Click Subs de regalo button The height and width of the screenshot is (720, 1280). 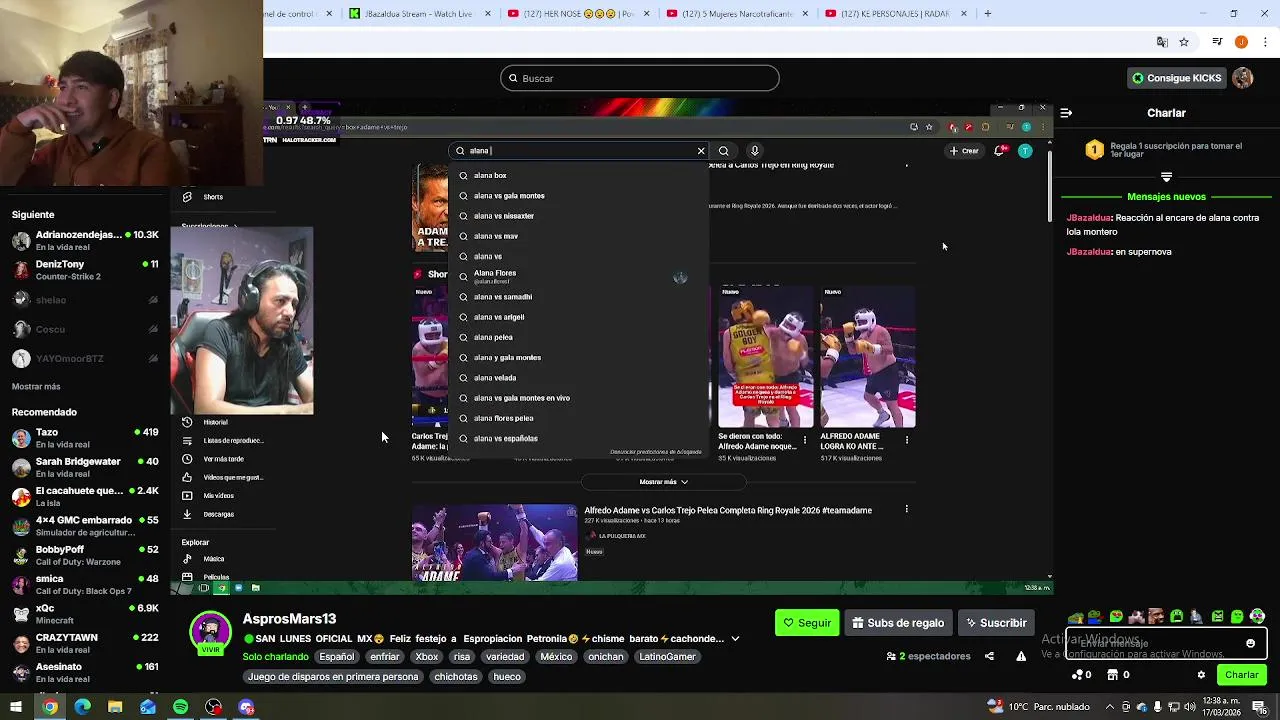(x=898, y=623)
